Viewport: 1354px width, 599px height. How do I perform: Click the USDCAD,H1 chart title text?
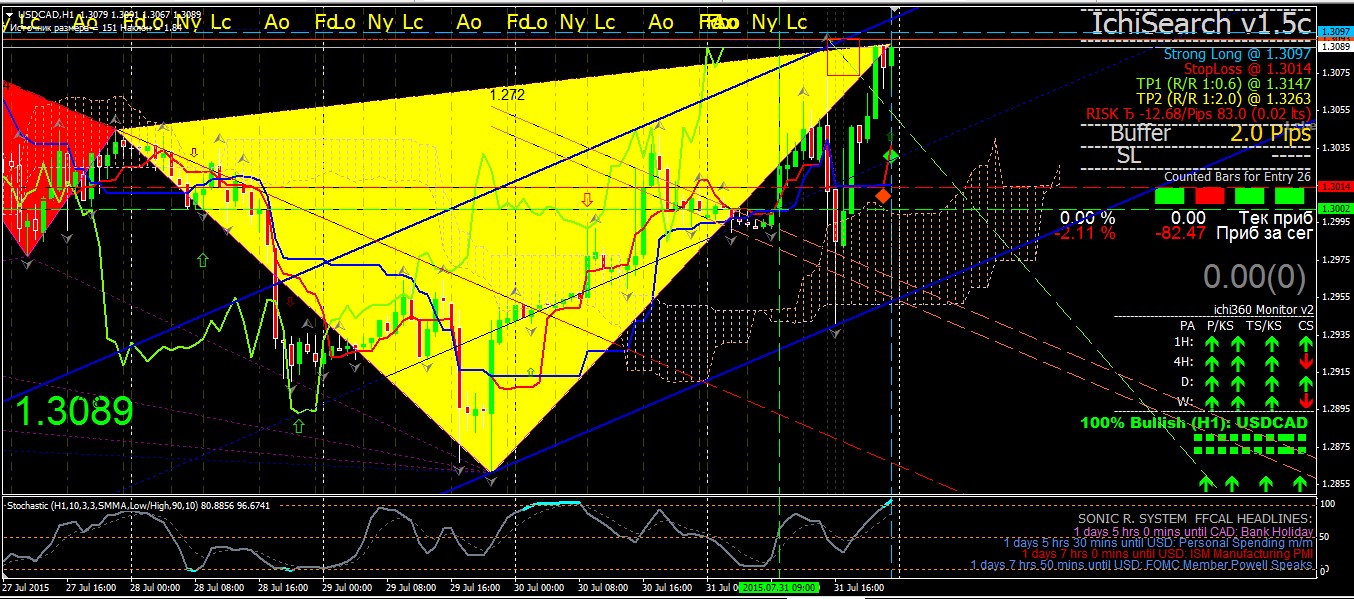(46, 16)
